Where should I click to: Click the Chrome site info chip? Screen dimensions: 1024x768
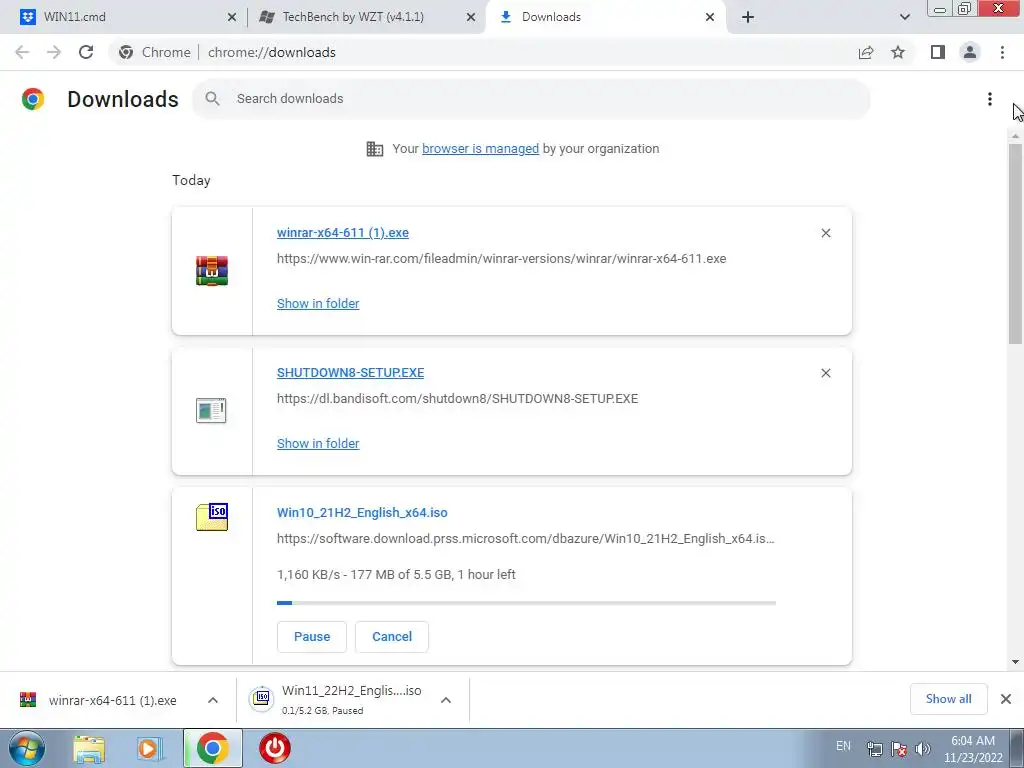click(155, 52)
